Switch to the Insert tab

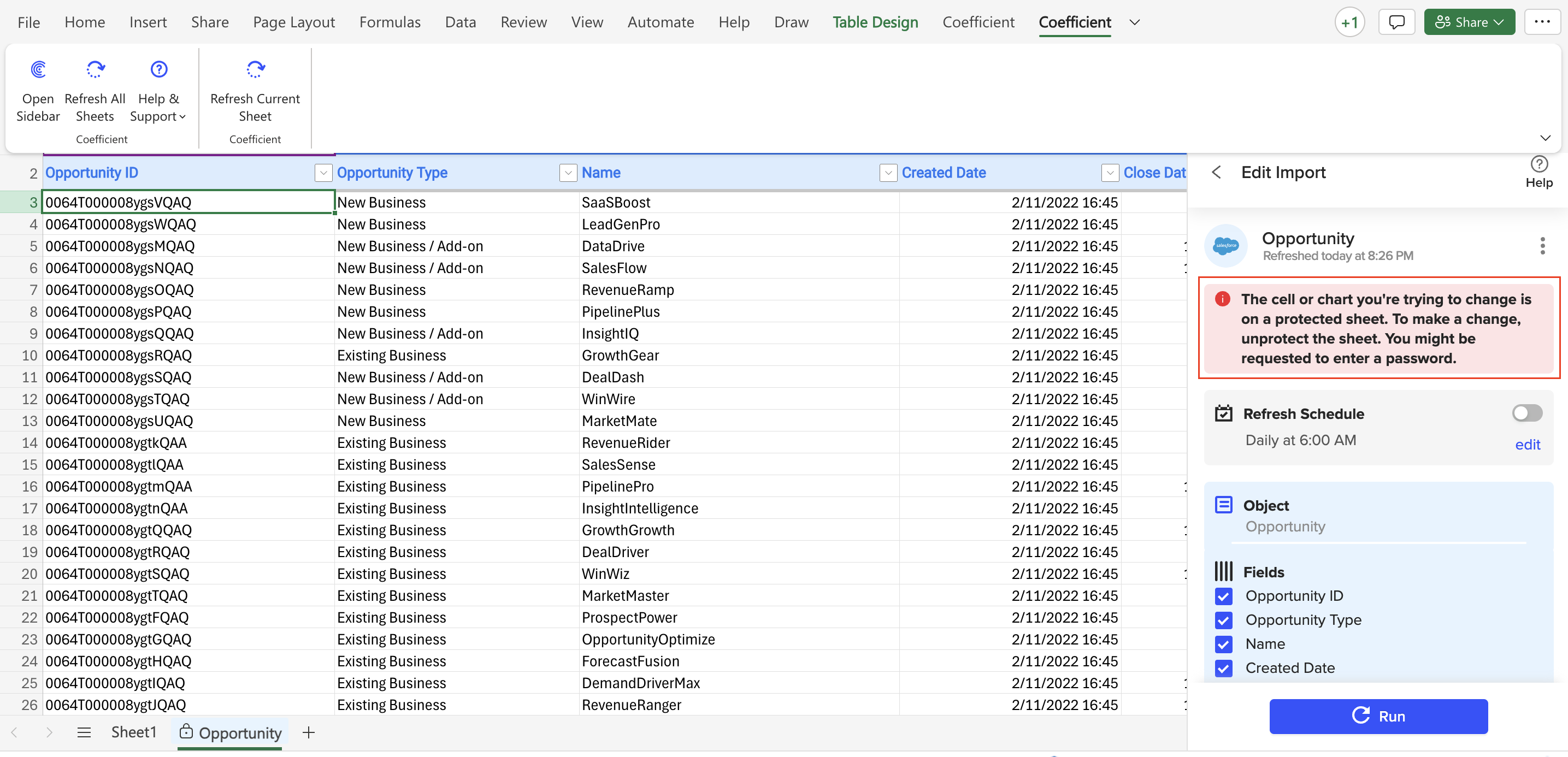[148, 22]
